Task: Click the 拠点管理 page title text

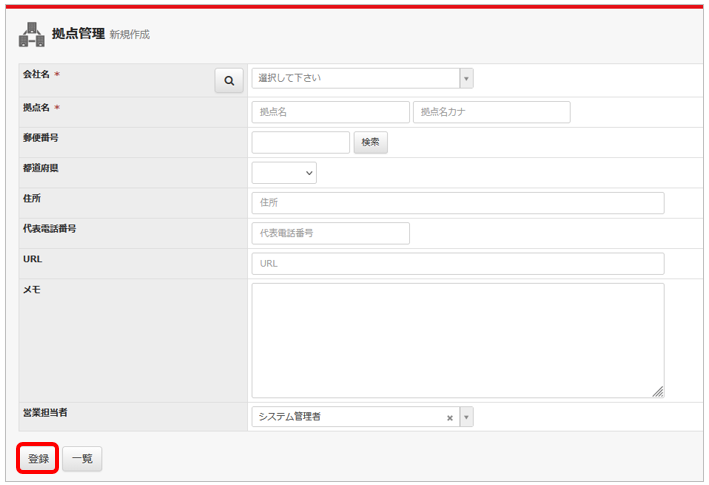Action: tap(78, 34)
